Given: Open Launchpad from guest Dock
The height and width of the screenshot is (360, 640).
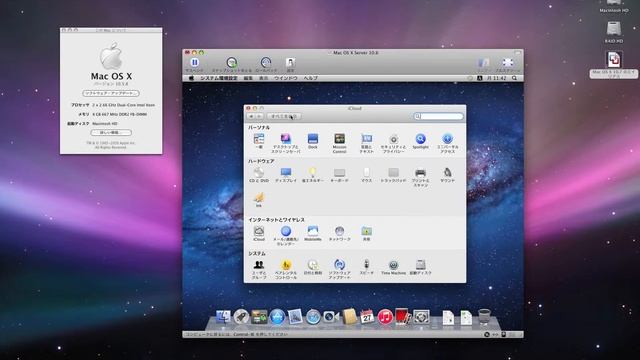Looking at the screenshot, I should click(241, 317).
